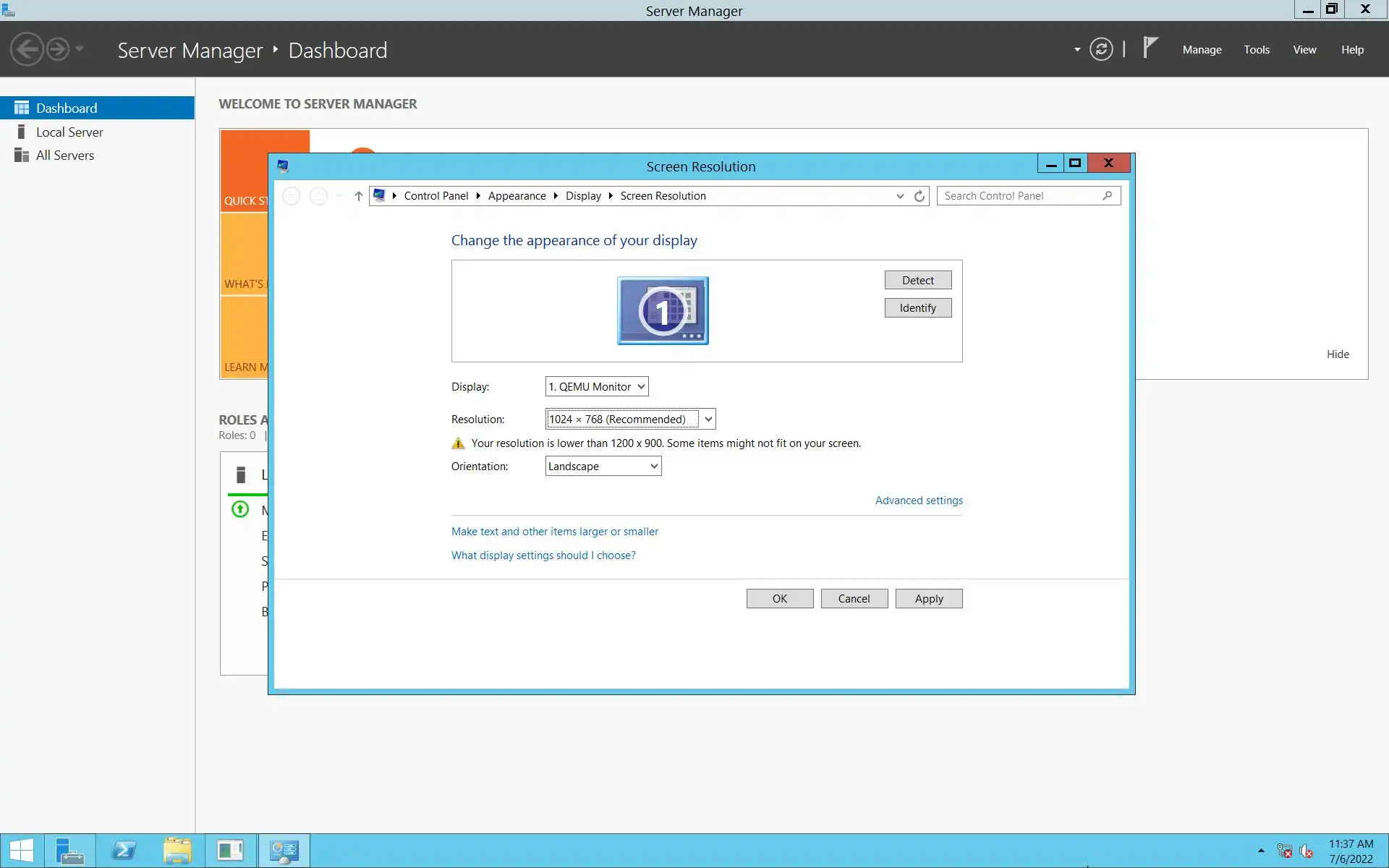Open File Explorer from taskbar

click(177, 851)
